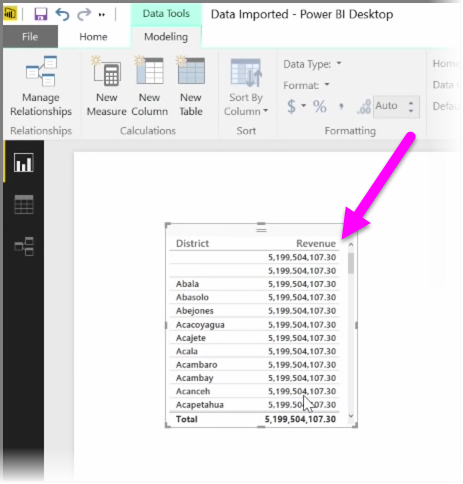The height and width of the screenshot is (484, 463).
Task: Toggle the thousands separator comma
Action: pyautogui.click(x=341, y=107)
